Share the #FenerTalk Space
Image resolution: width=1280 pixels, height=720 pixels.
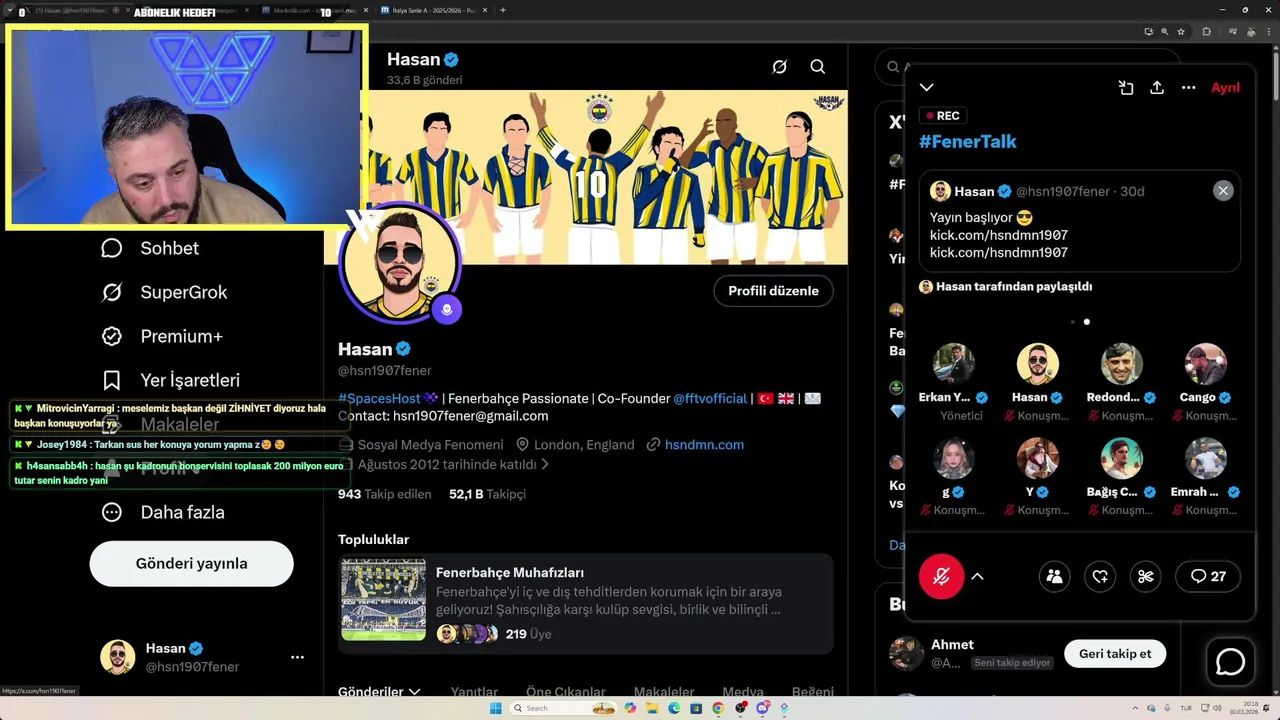click(x=1157, y=88)
